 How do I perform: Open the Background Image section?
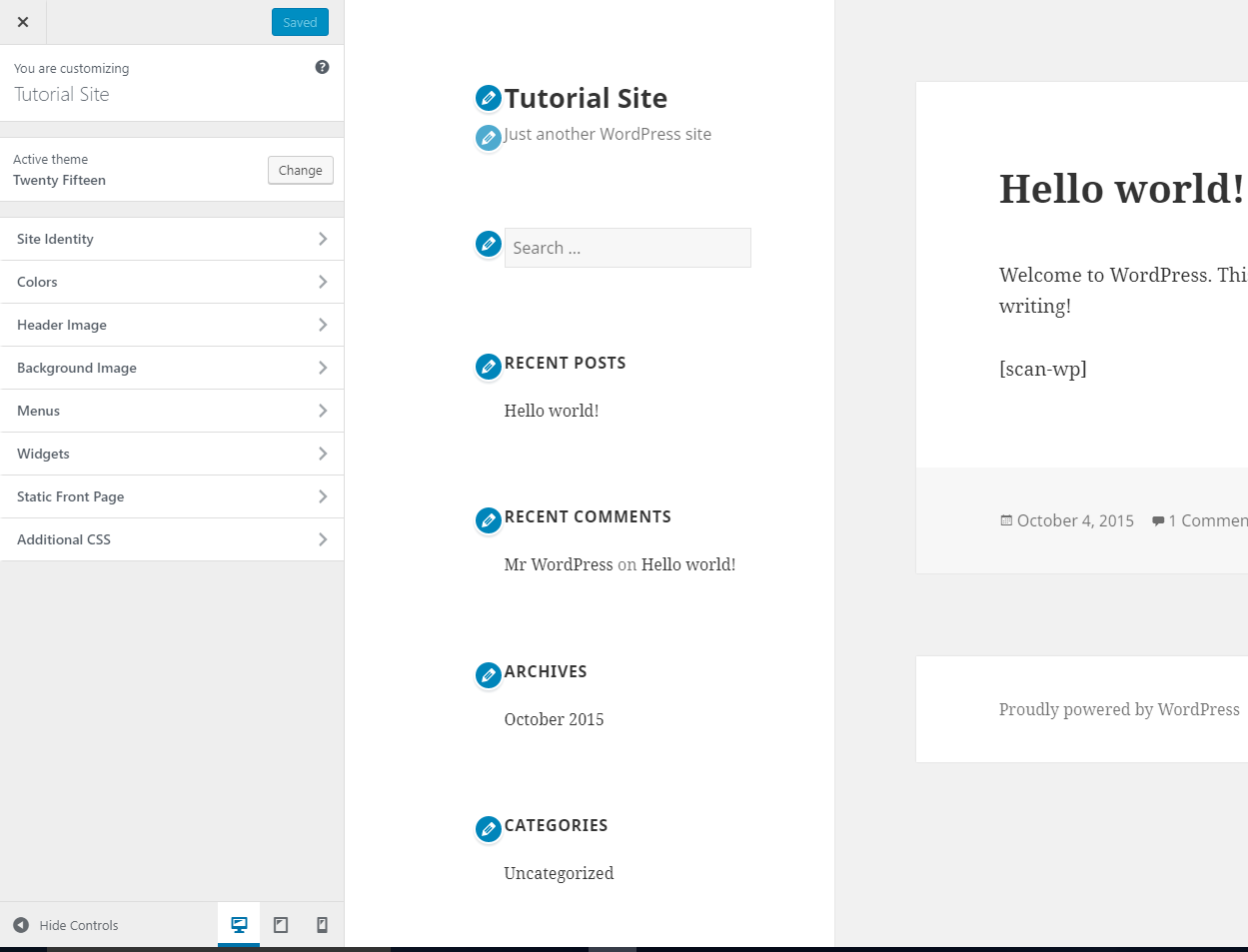coord(172,368)
